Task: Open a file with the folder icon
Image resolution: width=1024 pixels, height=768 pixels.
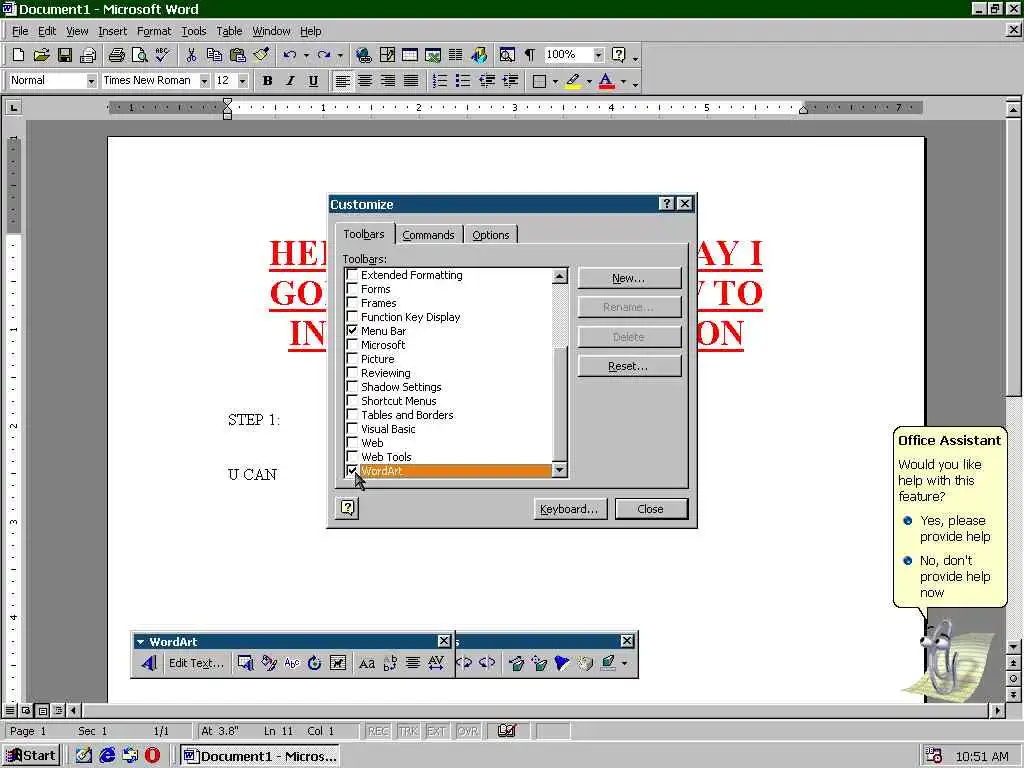Action: [x=41, y=55]
